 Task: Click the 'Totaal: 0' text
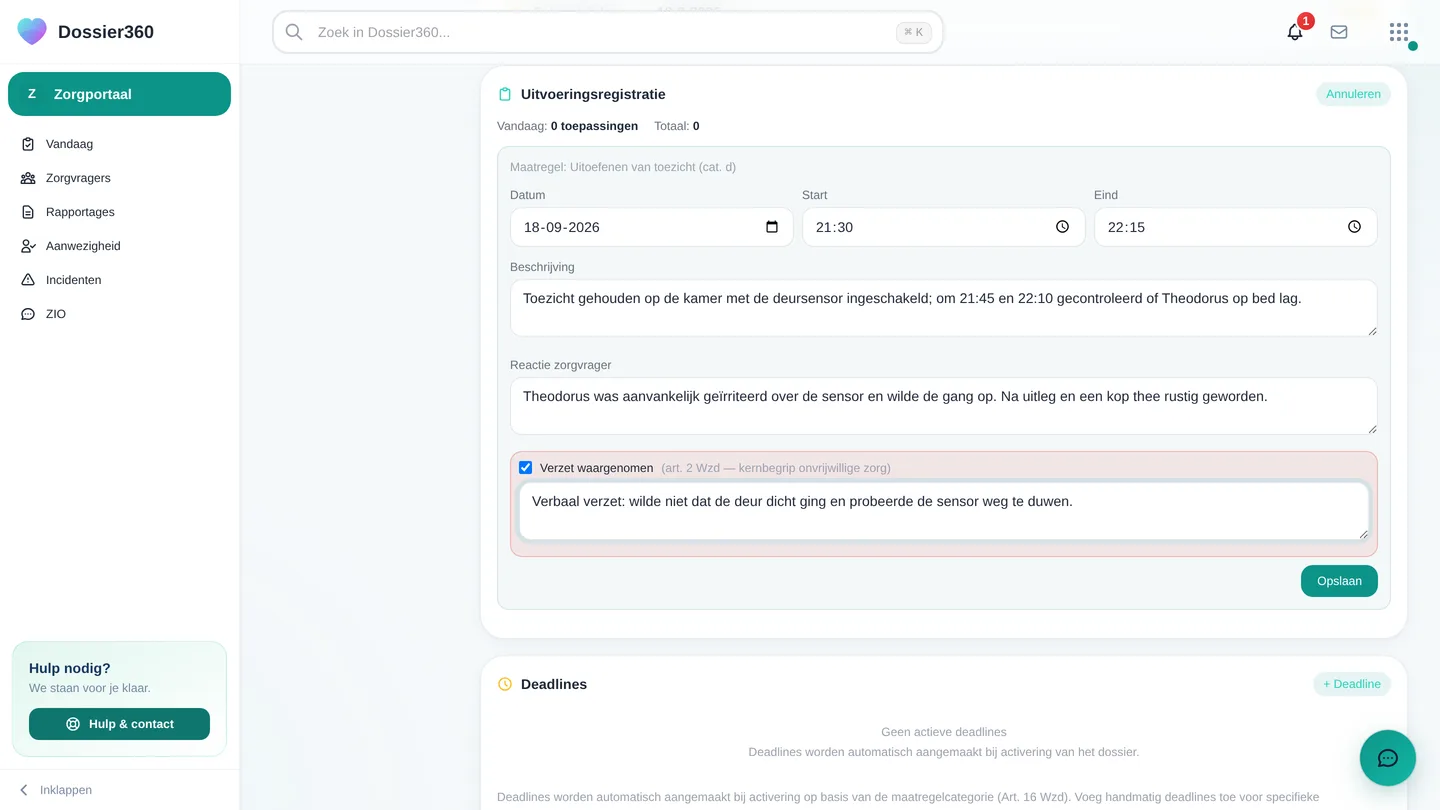click(x=677, y=126)
